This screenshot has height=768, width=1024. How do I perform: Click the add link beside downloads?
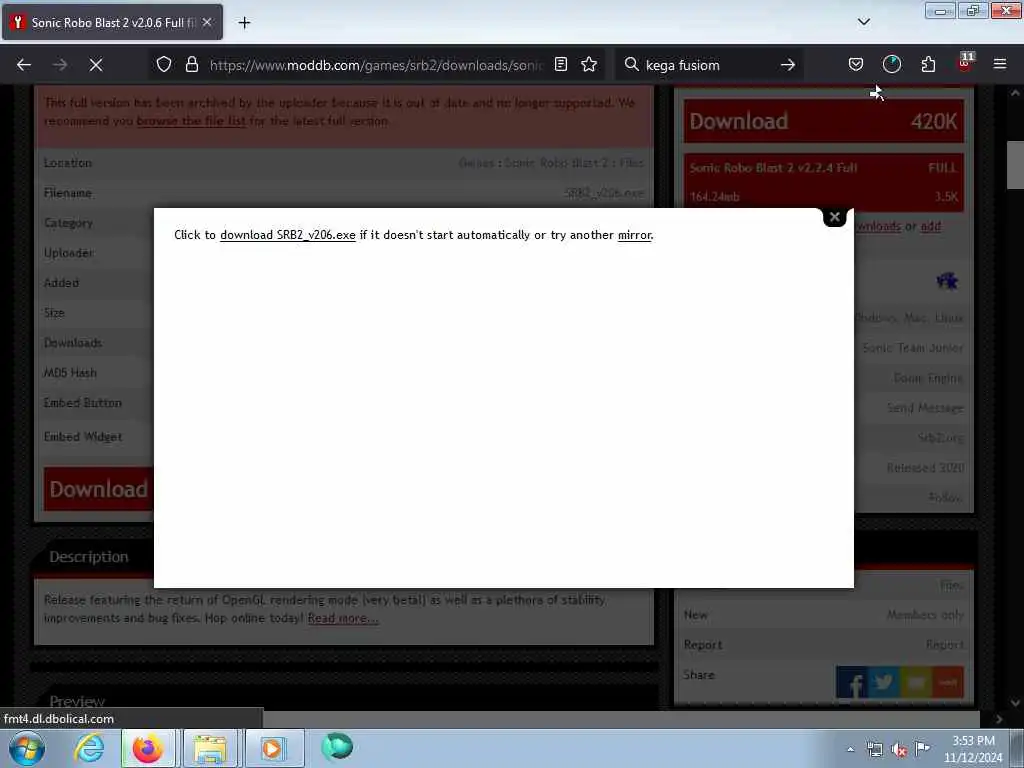coord(931,227)
